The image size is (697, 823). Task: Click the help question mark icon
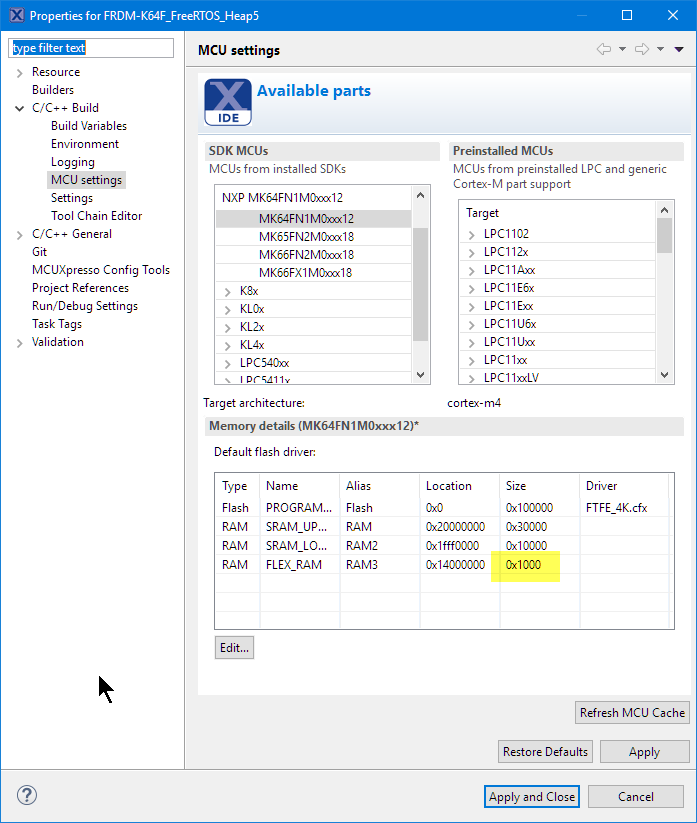pos(27,795)
